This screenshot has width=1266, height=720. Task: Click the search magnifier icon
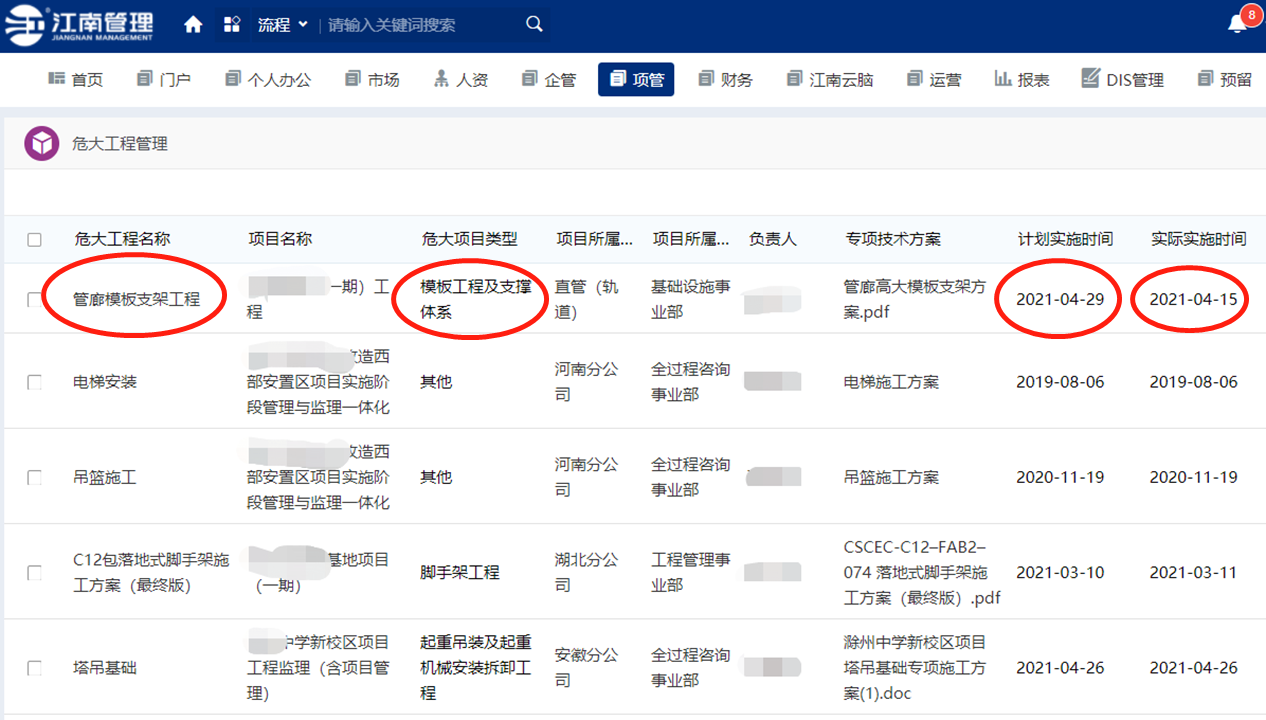point(535,25)
